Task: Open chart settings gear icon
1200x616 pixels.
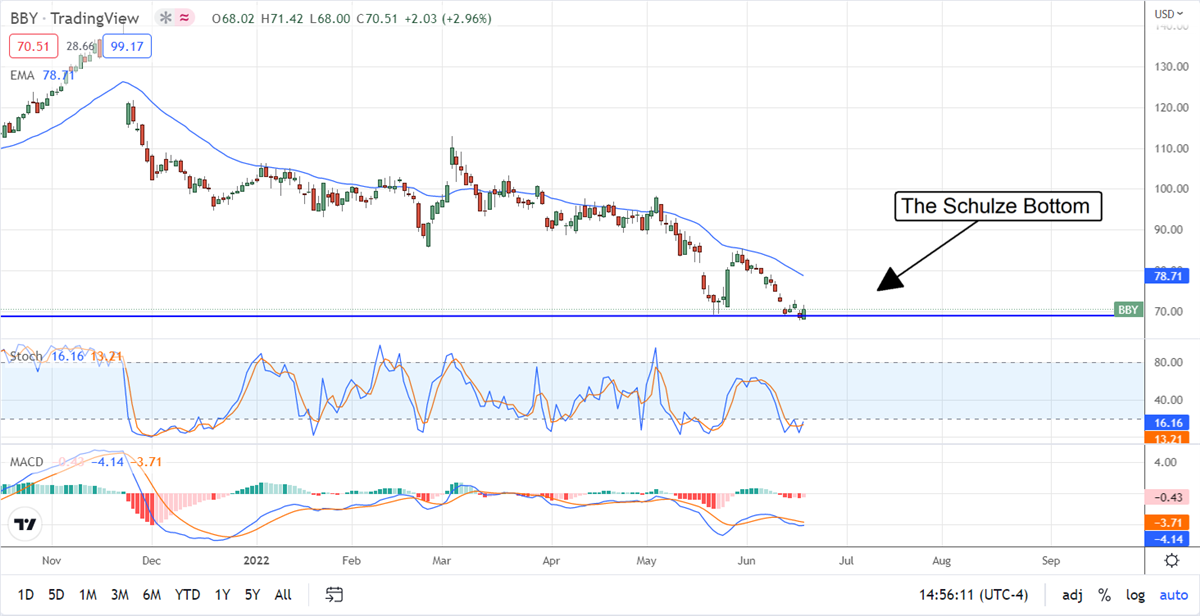Action: [x=1170, y=560]
